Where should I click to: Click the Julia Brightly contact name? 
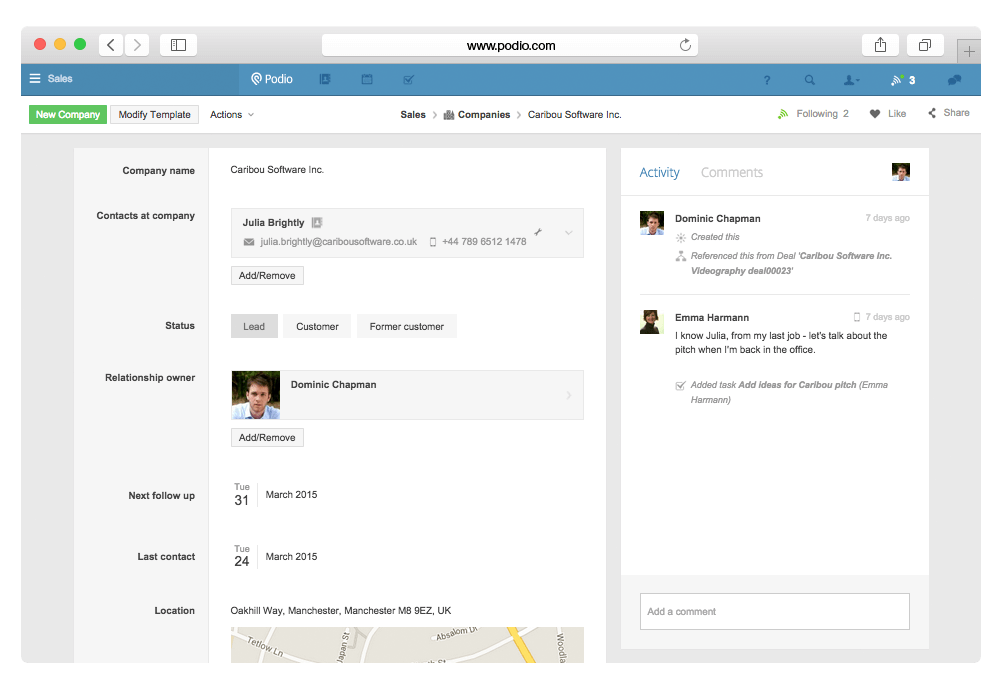(x=273, y=223)
